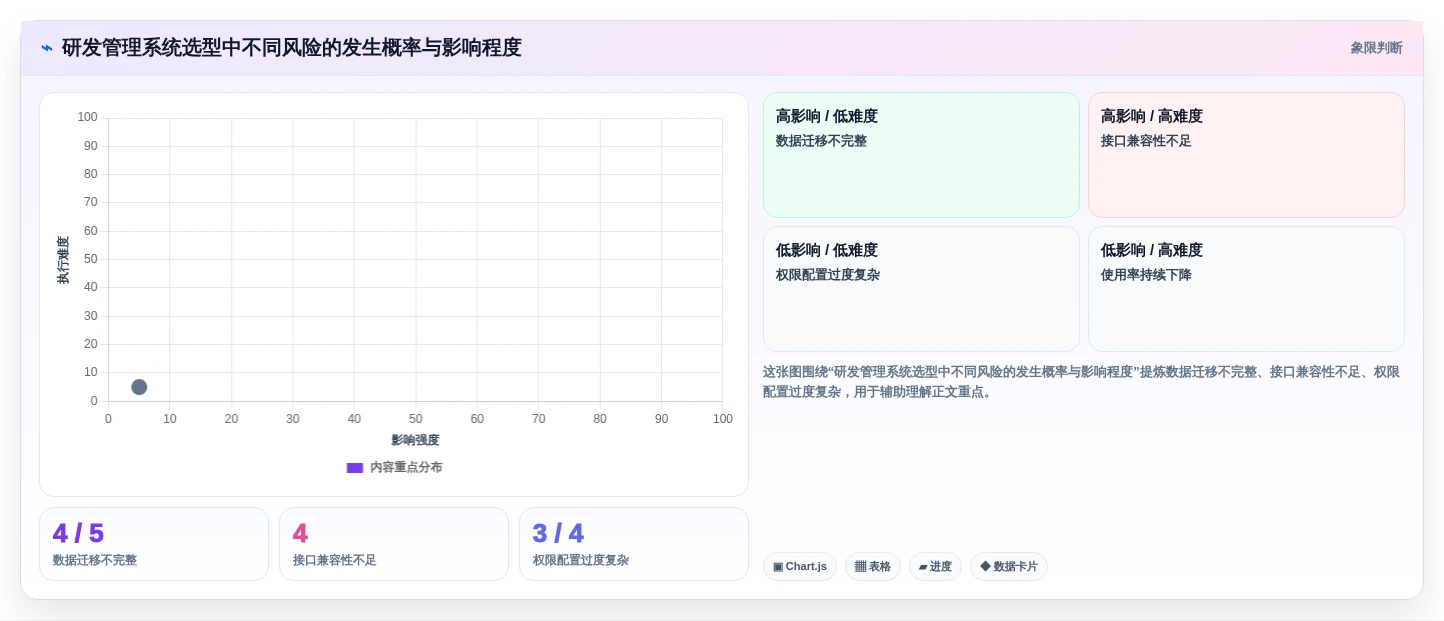Click the lightning icon beside the title
The width and height of the screenshot is (1444, 621).
point(47,48)
